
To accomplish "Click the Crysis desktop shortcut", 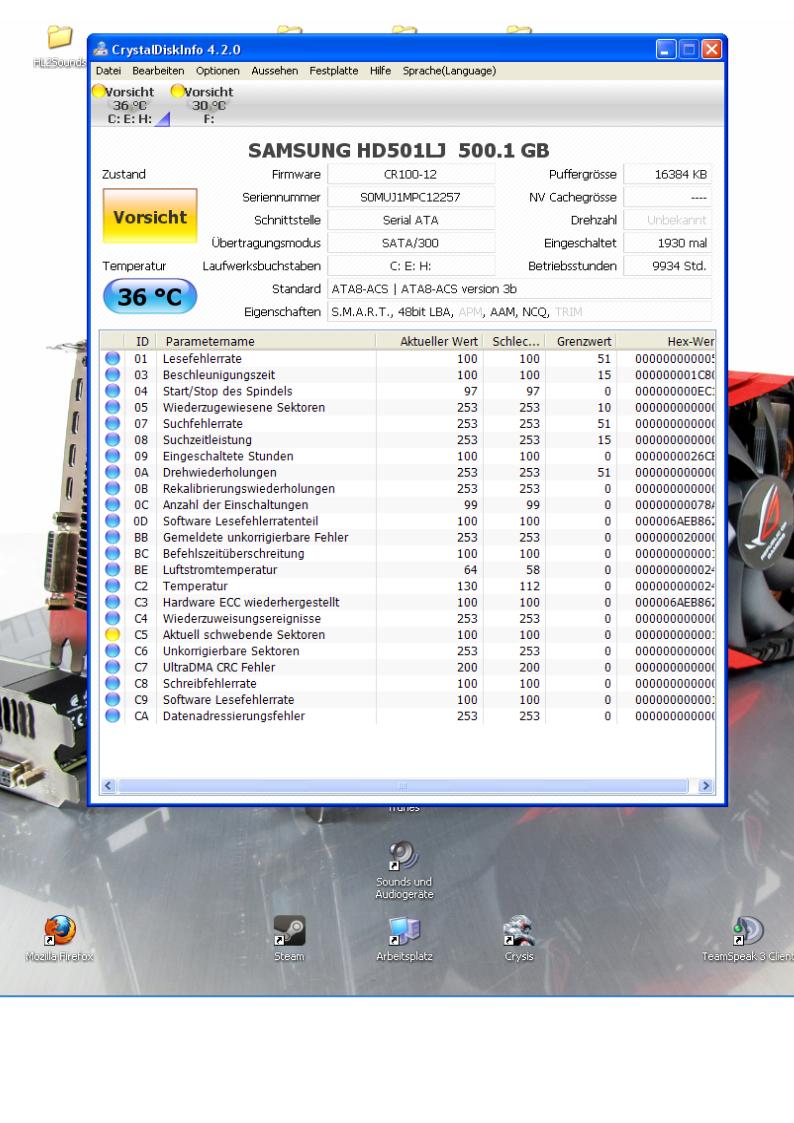I will point(519,938).
